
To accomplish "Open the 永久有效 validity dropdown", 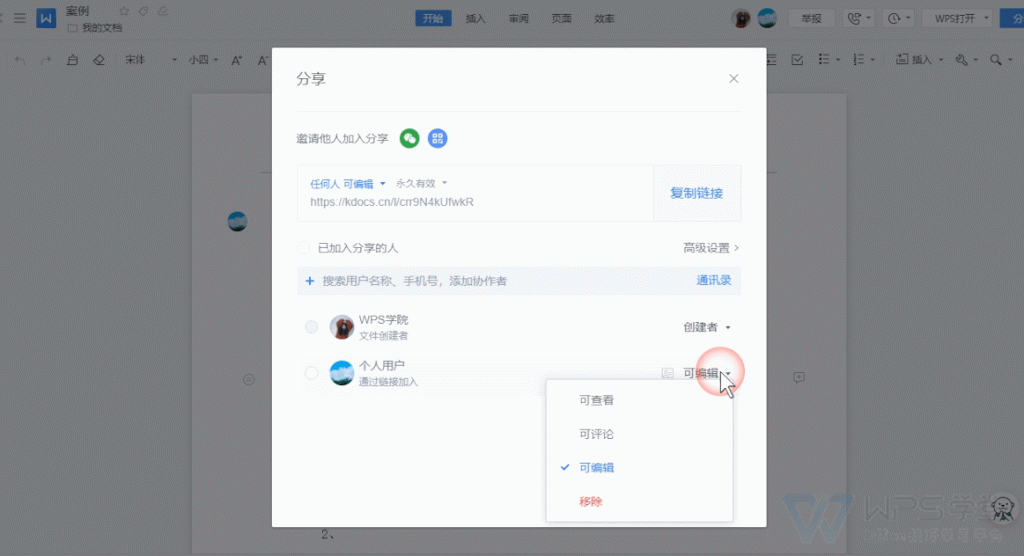I will point(421,183).
